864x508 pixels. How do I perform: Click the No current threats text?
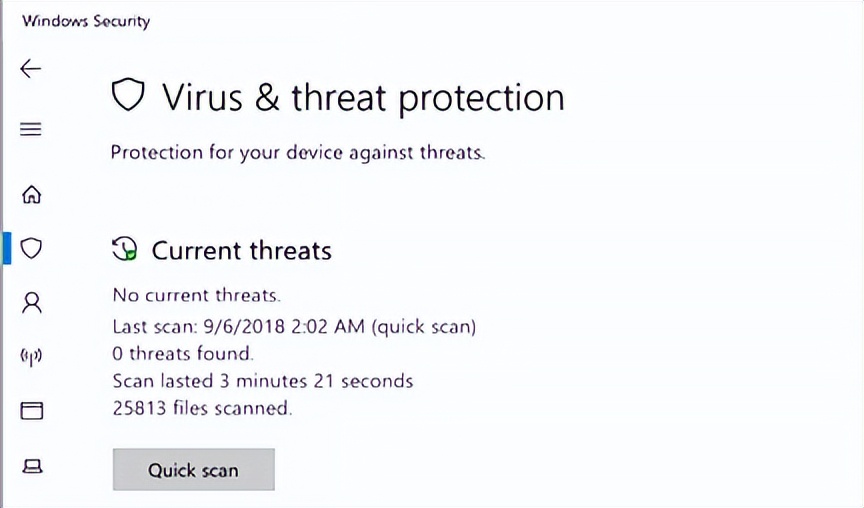click(196, 295)
